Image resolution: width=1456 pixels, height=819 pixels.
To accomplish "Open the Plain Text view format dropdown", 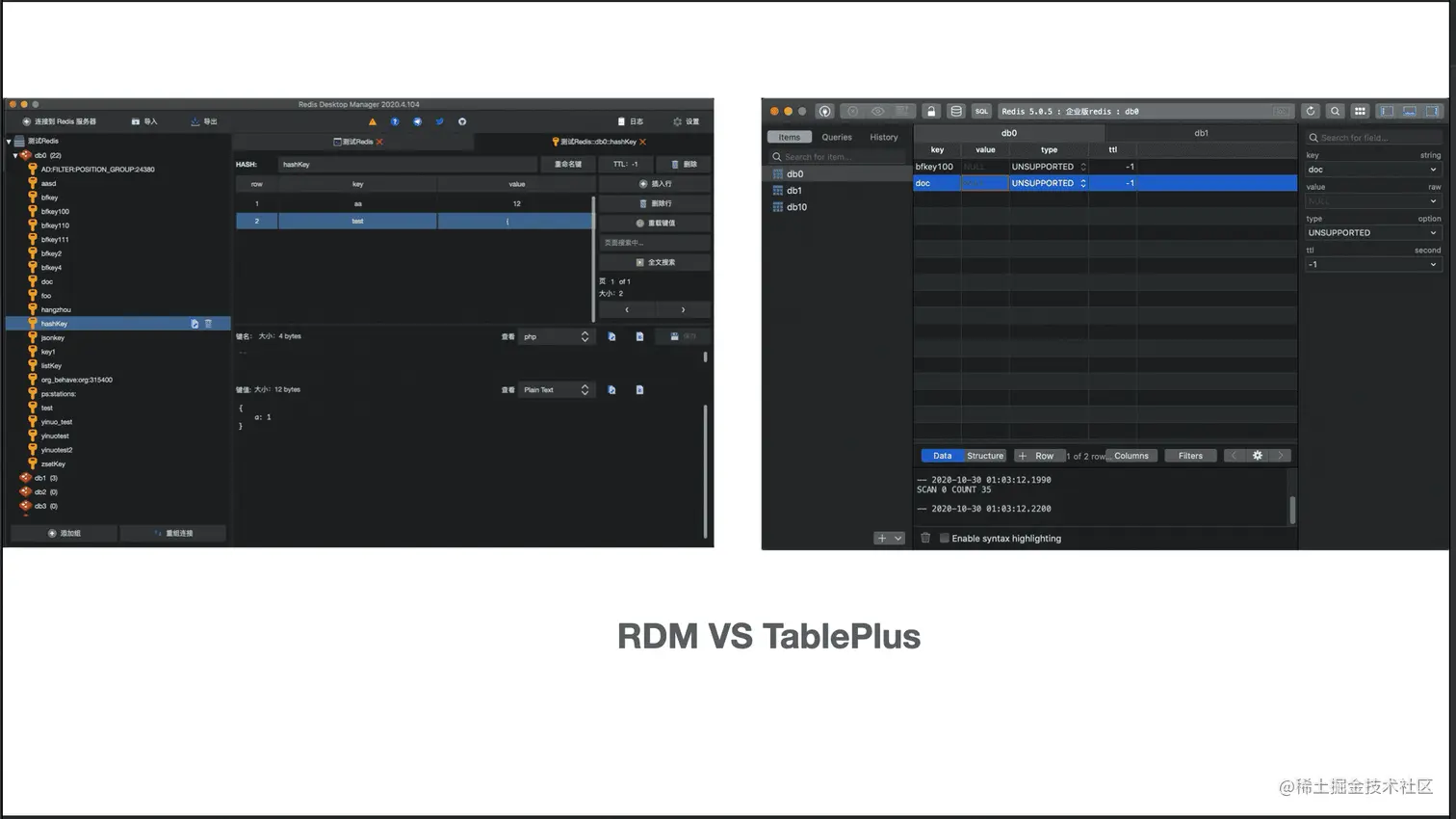I will pyautogui.click(x=556, y=390).
